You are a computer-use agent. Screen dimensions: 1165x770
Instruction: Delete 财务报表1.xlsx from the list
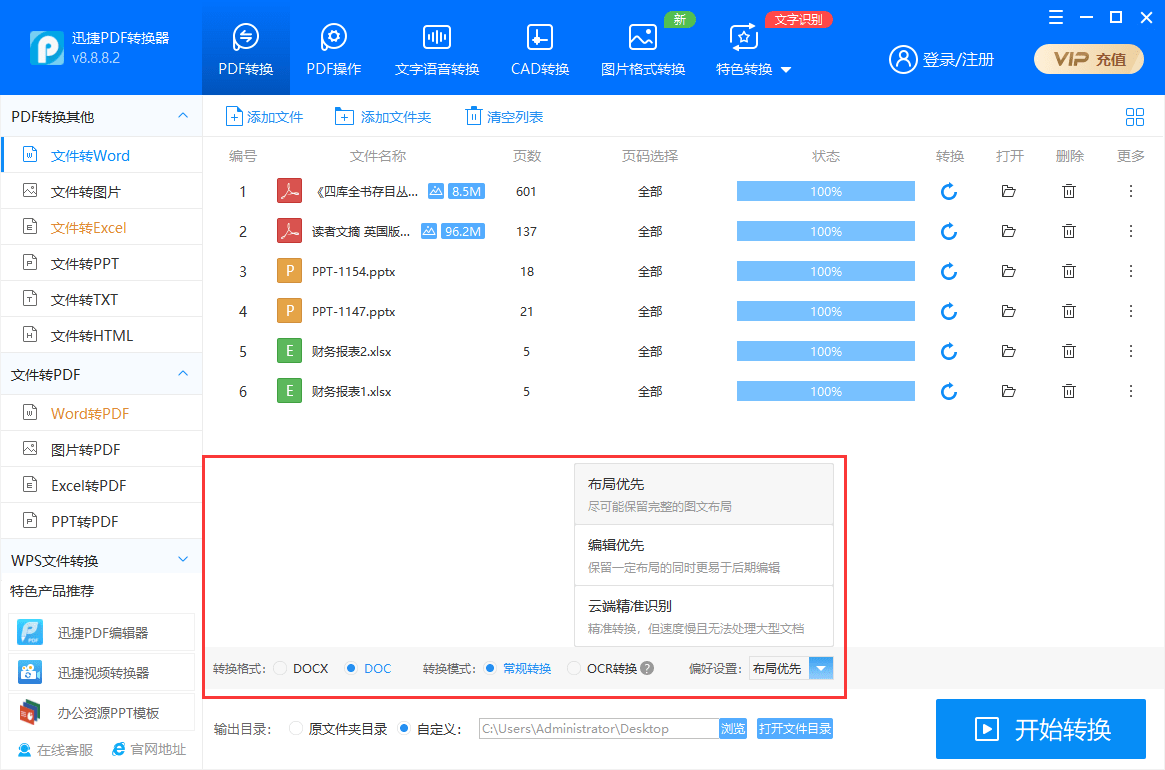click(x=1068, y=391)
